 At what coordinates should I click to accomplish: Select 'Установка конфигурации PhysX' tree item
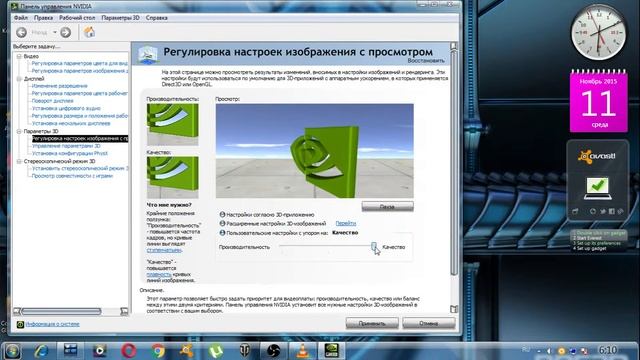[70, 153]
